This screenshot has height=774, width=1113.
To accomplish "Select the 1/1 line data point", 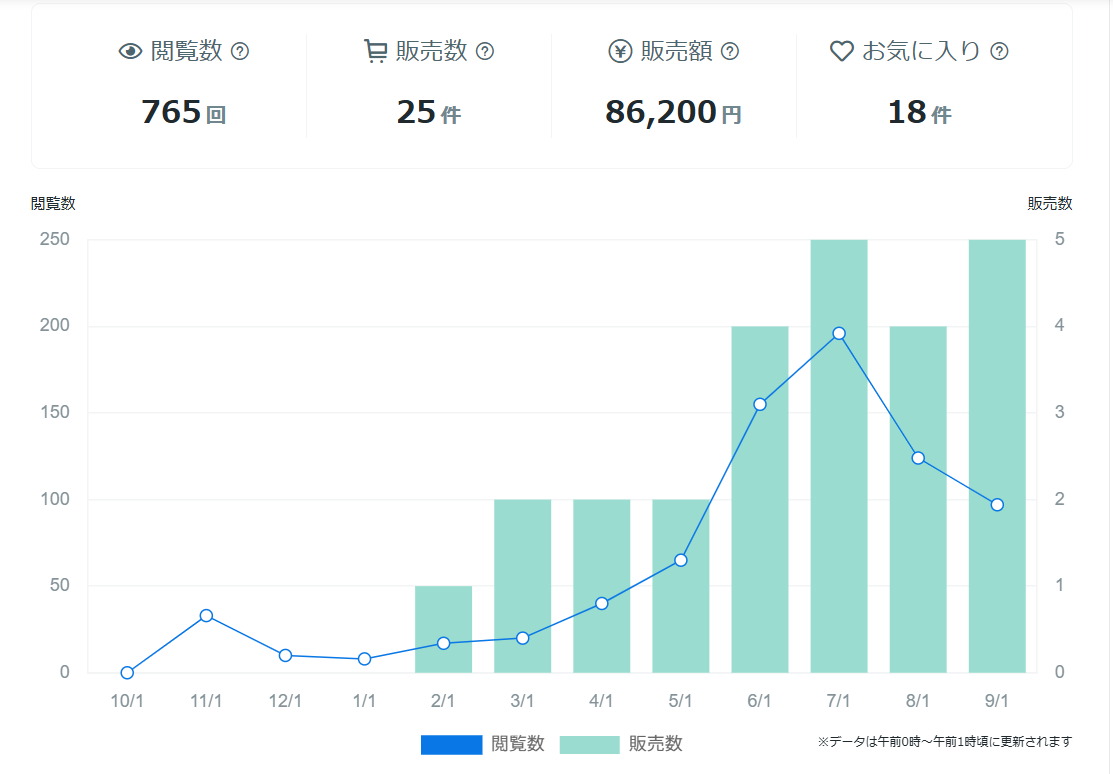I will (x=364, y=659).
